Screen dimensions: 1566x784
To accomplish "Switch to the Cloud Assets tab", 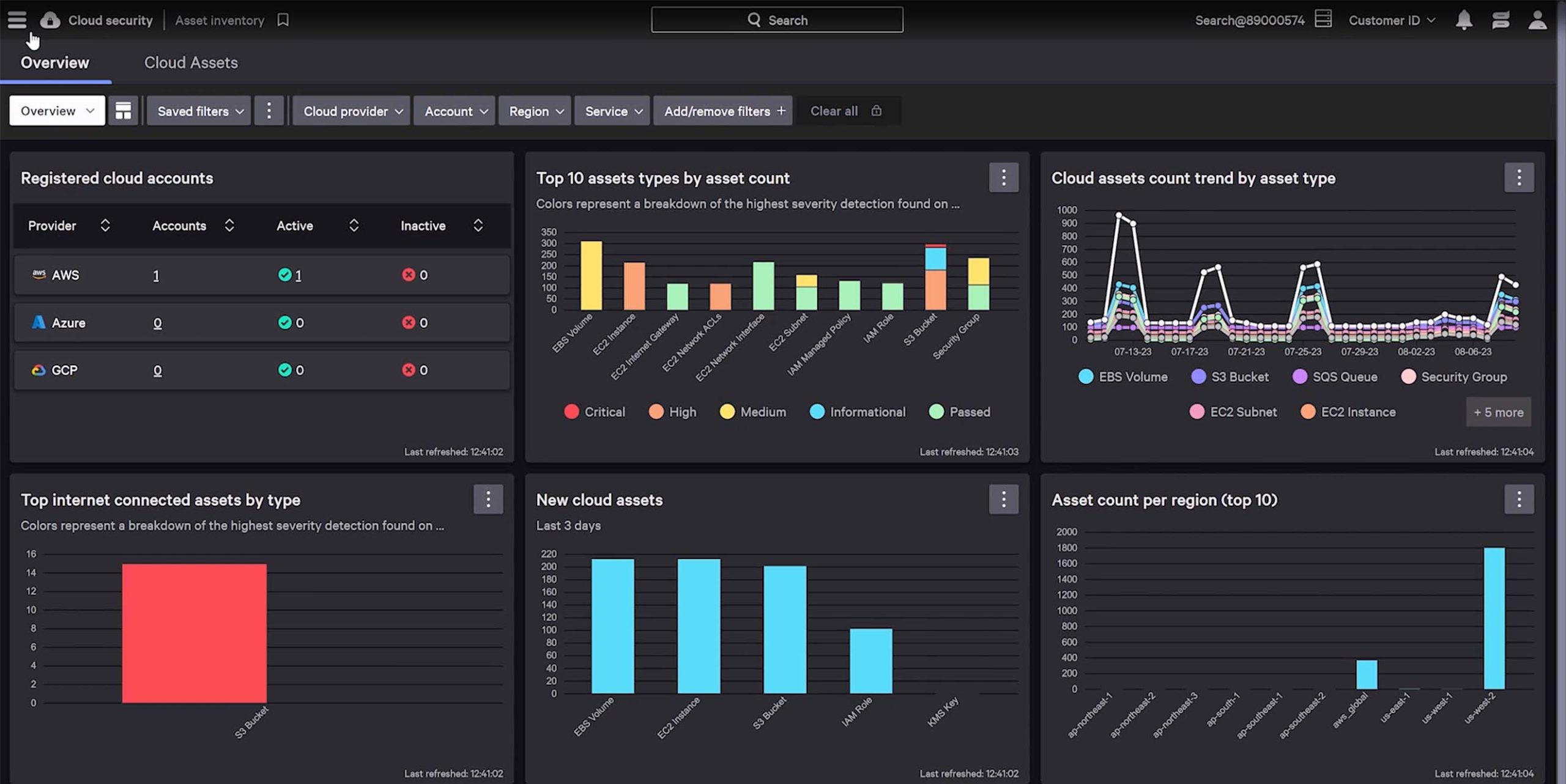I will 191,62.
